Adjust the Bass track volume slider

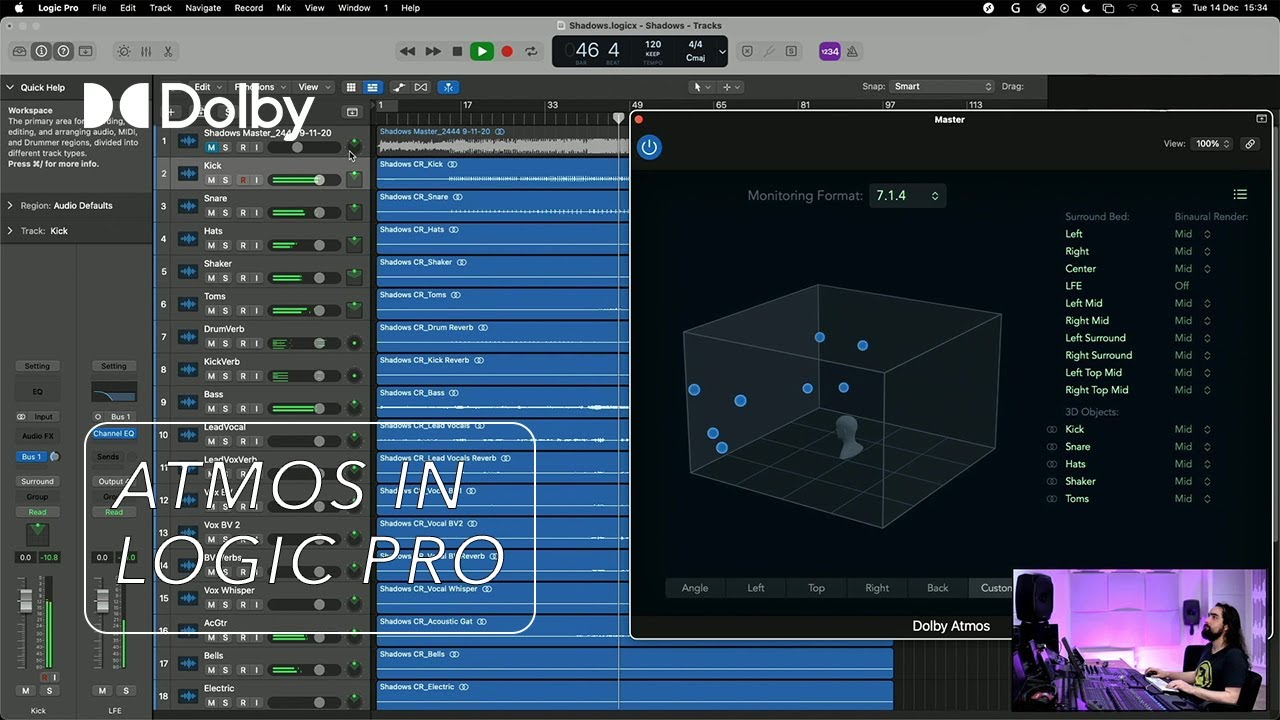(305, 409)
